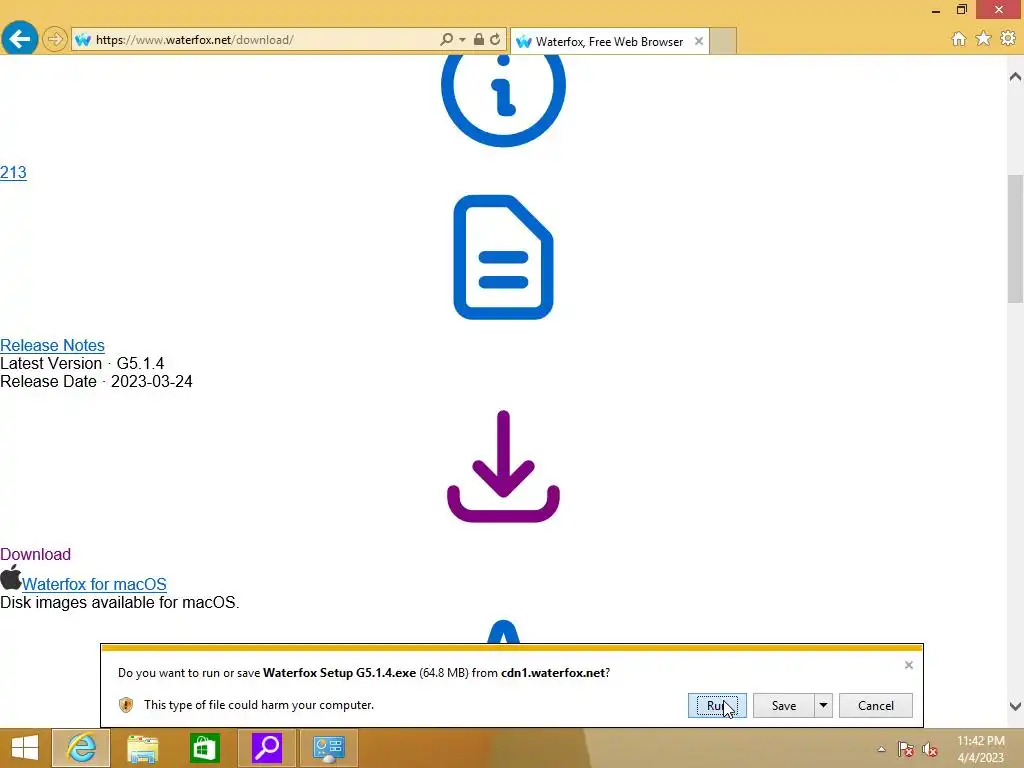Open the Windows Start button
1024x768 pixels.
click(x=25, y=748)
